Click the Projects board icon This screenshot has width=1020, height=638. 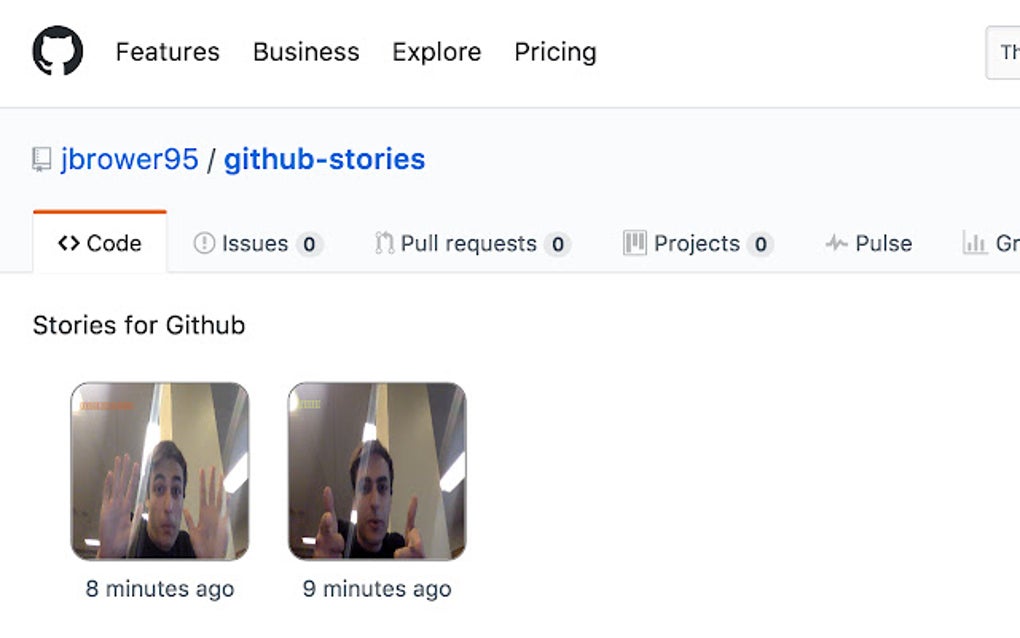click(635, 243)
